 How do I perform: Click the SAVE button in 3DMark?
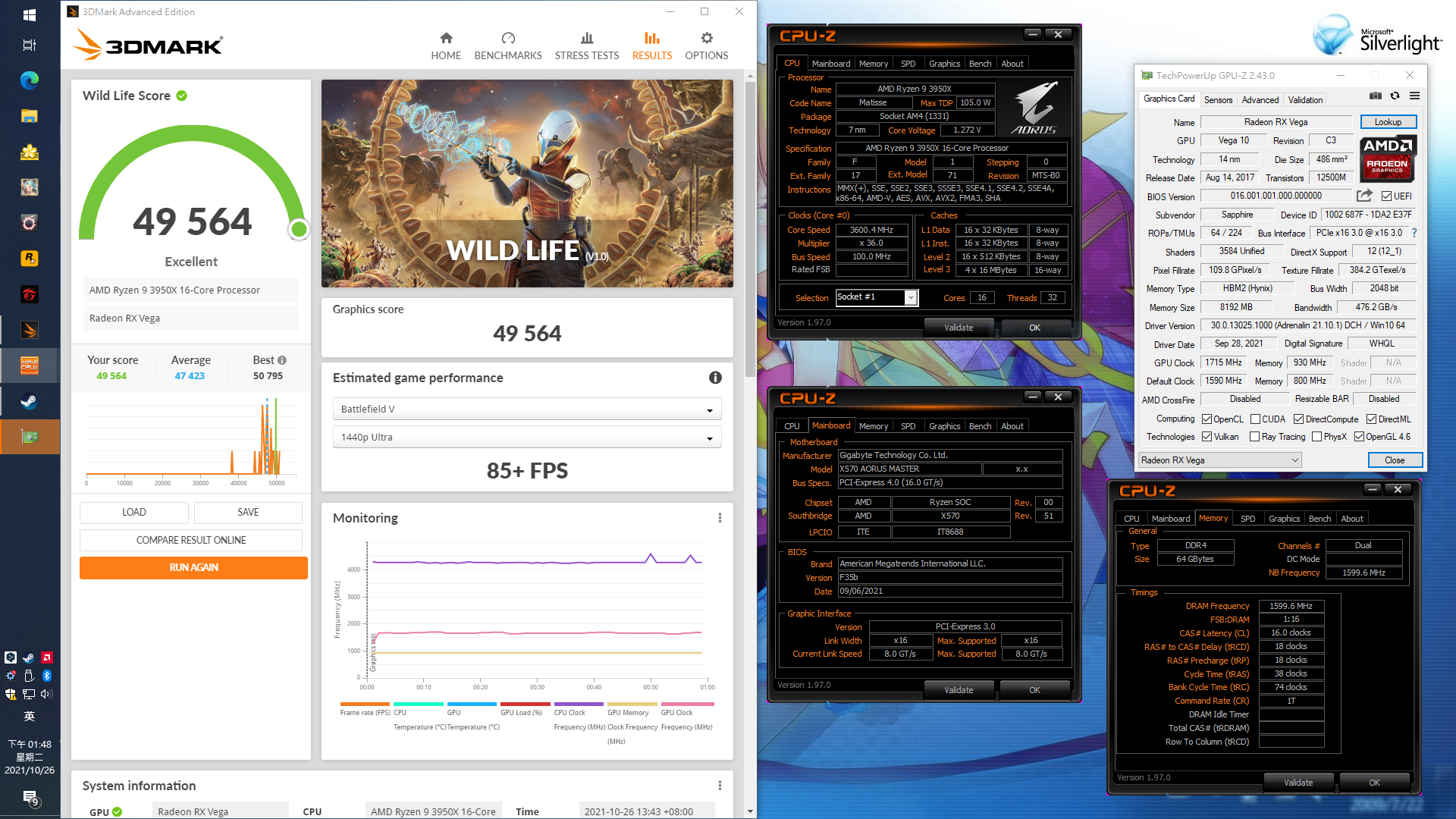[x=248, y=513]
